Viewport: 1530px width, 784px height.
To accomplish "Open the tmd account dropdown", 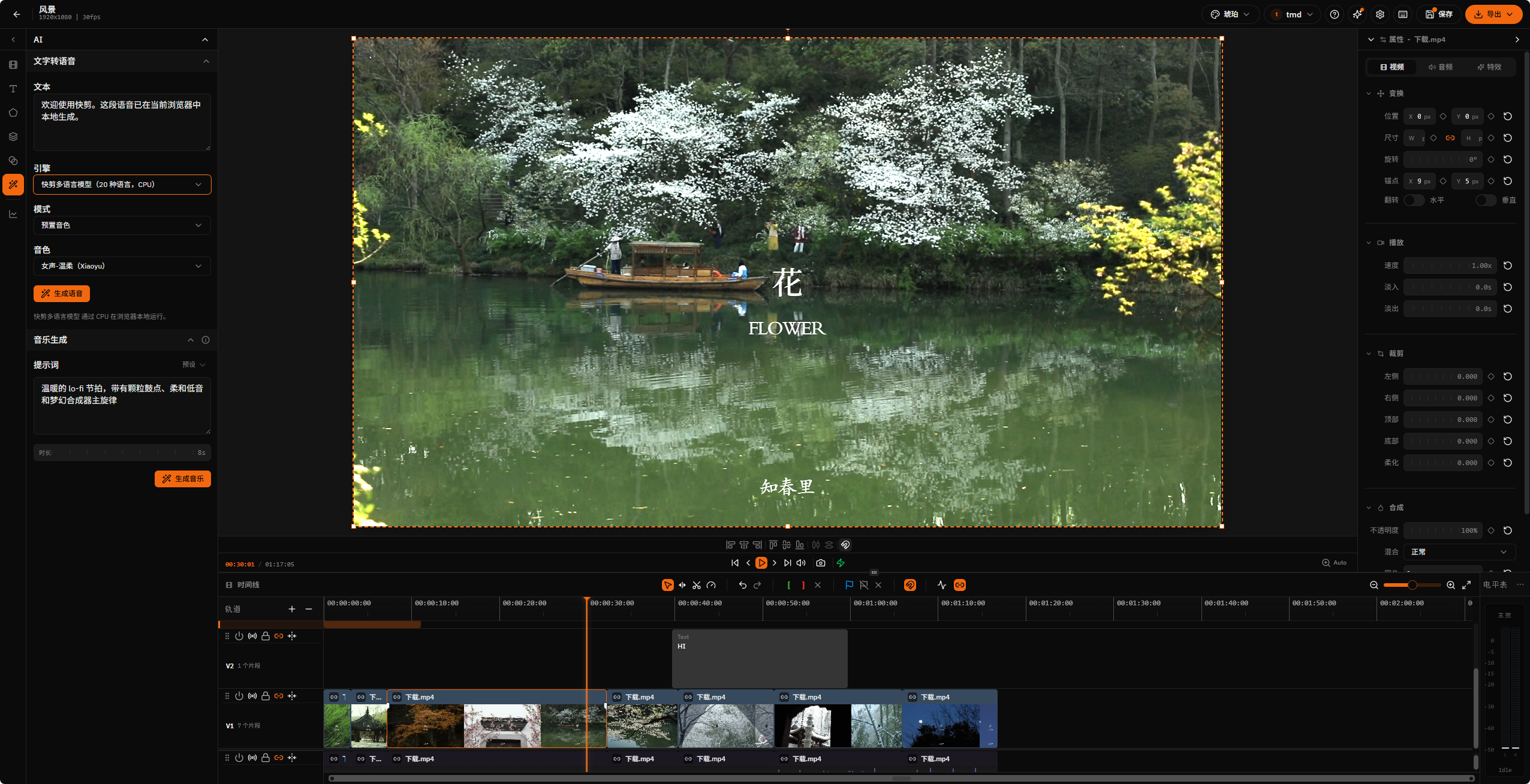I will click(x=1293, y=14).
